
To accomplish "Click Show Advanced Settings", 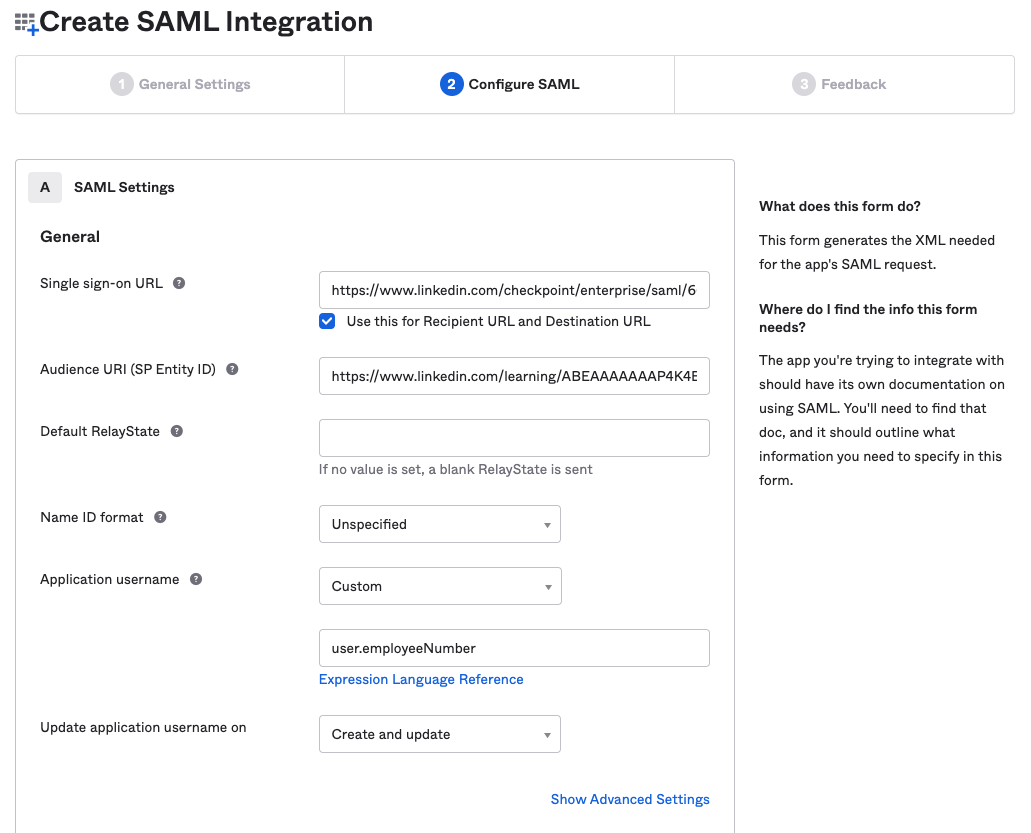I will (x=630, y=799).
